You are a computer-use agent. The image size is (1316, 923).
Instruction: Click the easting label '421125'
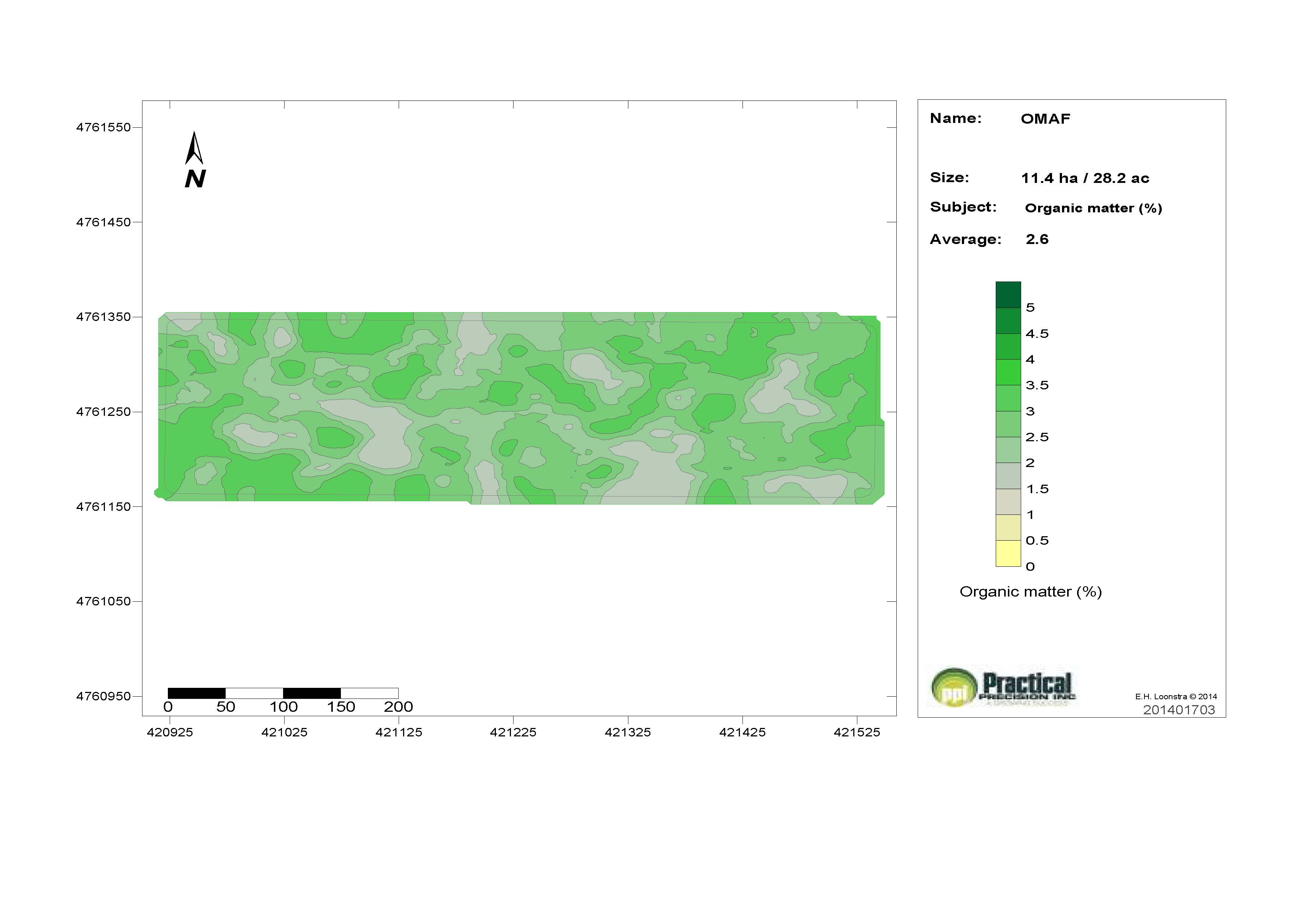pyautogui.click(x=399, y=732)
